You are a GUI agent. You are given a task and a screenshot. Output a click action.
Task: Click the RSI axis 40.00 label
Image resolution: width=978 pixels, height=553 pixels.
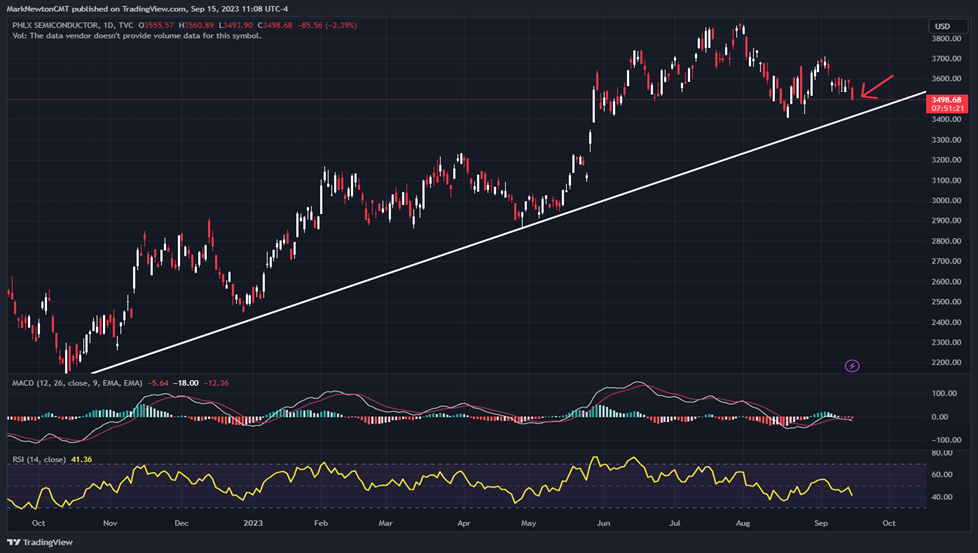click(x=942, y=498)
